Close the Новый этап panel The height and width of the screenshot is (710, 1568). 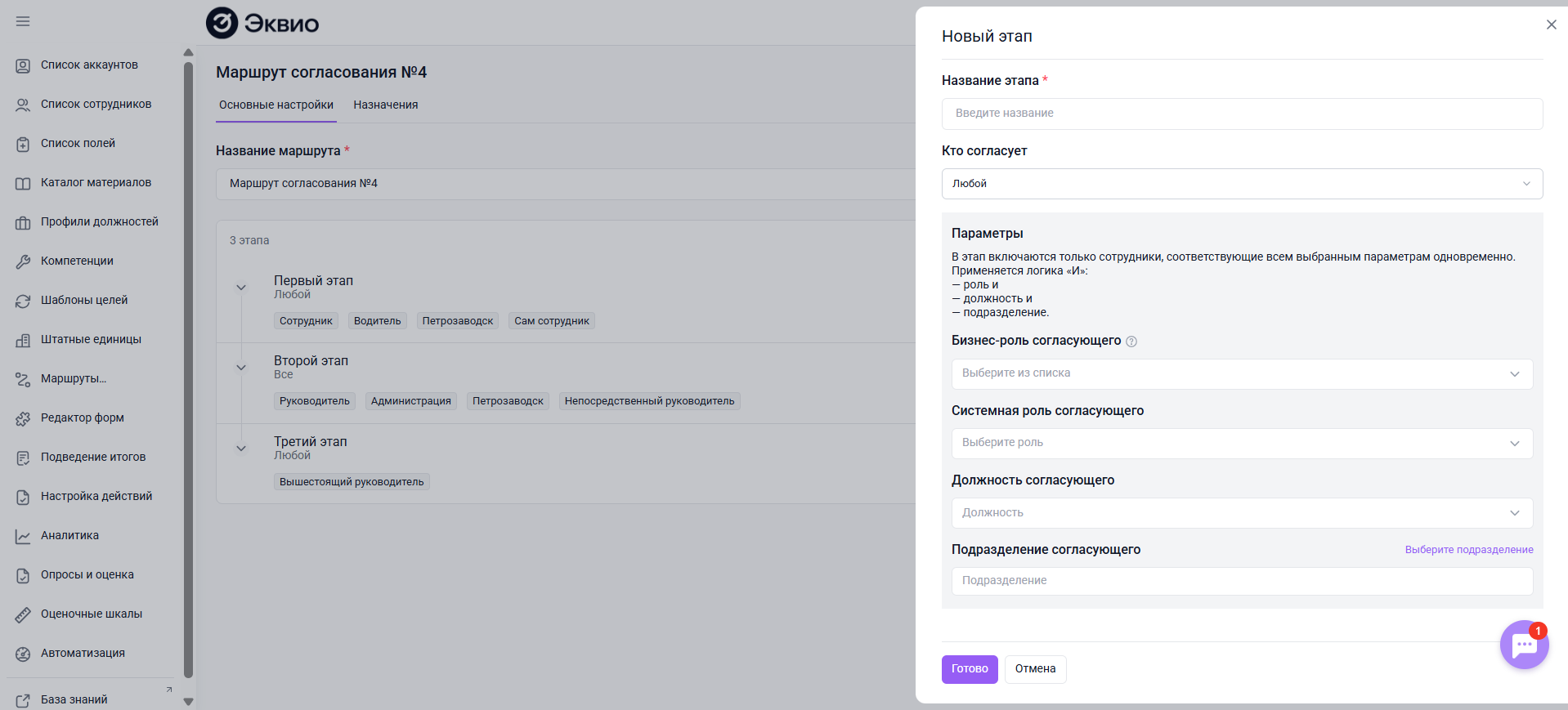[x=1551, y=25]
